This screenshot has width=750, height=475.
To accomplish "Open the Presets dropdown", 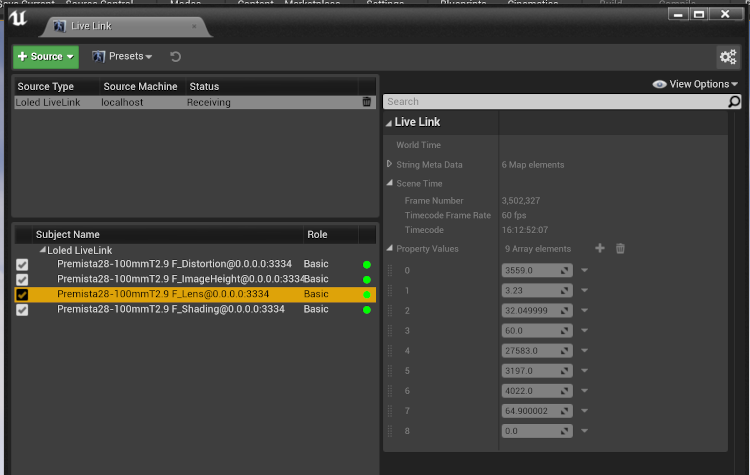I will tap(122, 57).
